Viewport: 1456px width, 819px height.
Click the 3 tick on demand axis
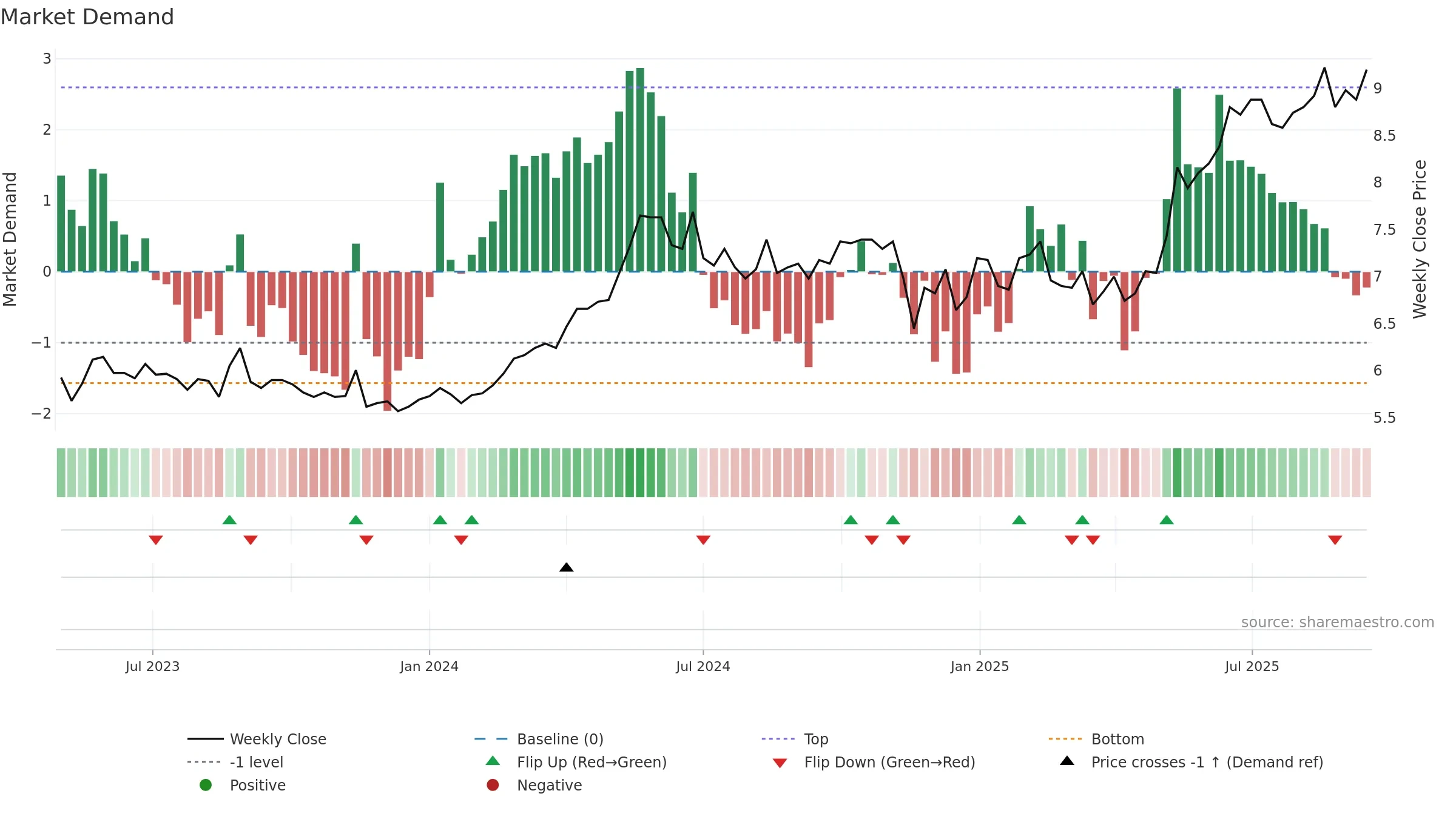click(x=47, y=59)
